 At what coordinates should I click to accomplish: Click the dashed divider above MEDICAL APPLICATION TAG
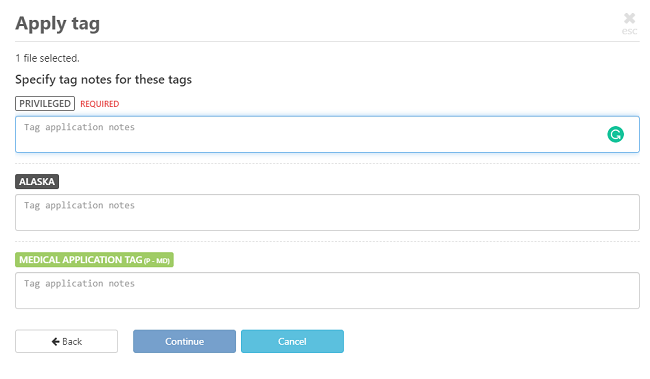pos(327,241)
